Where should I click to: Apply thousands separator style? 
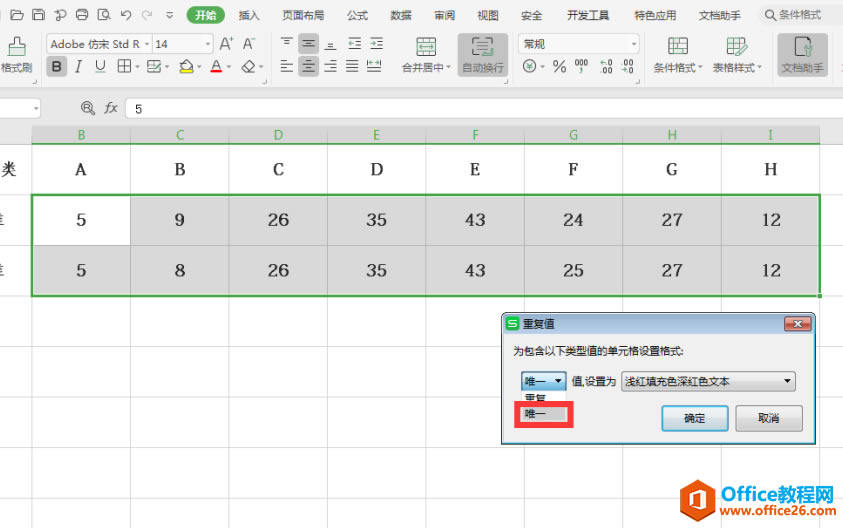point(581,67)
